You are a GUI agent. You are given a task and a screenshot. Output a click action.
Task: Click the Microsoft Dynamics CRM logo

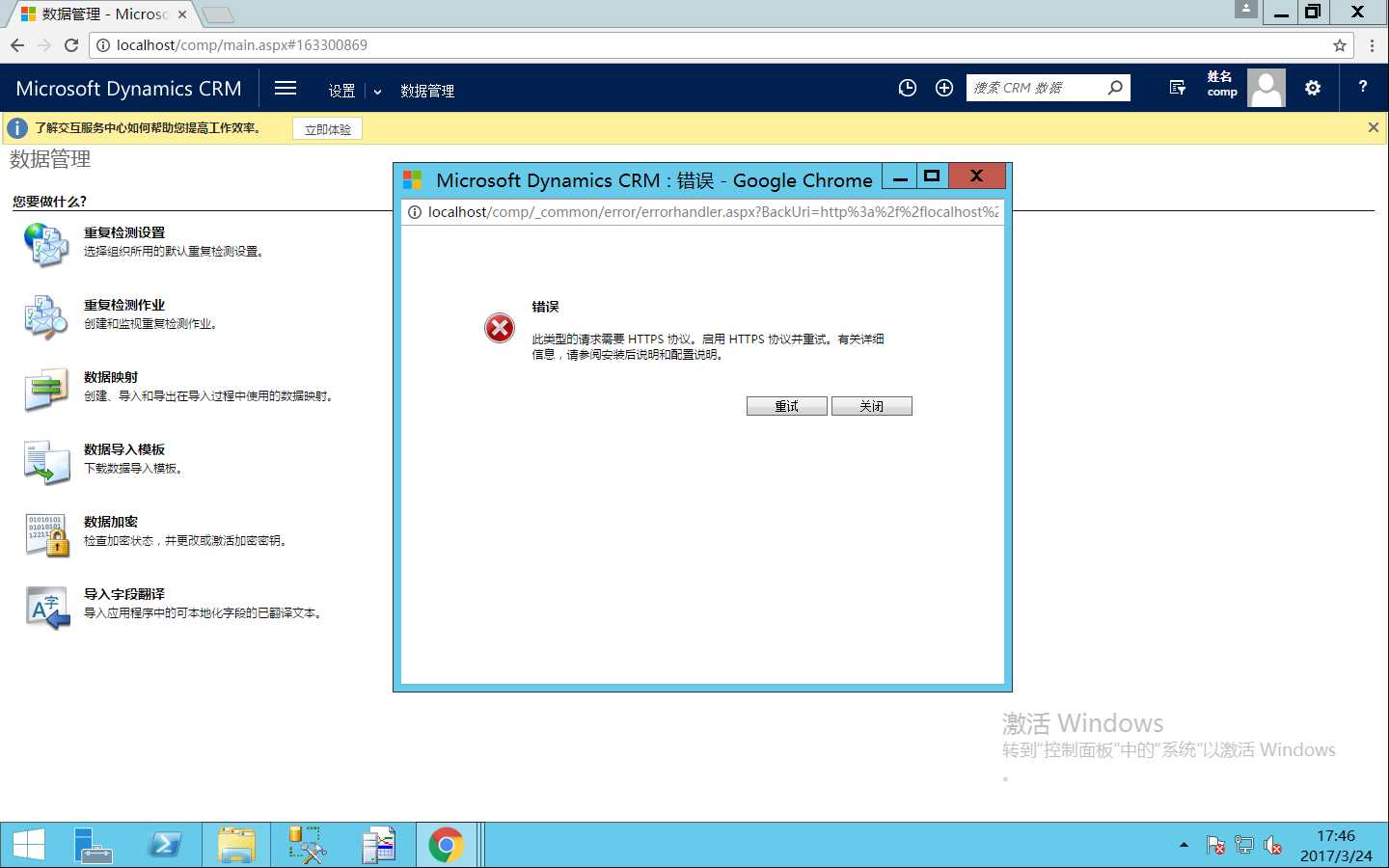128,89
